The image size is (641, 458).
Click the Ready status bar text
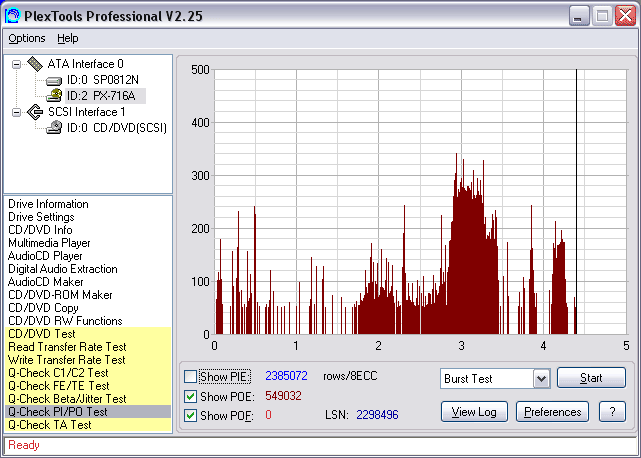click(x=24, y=445)
